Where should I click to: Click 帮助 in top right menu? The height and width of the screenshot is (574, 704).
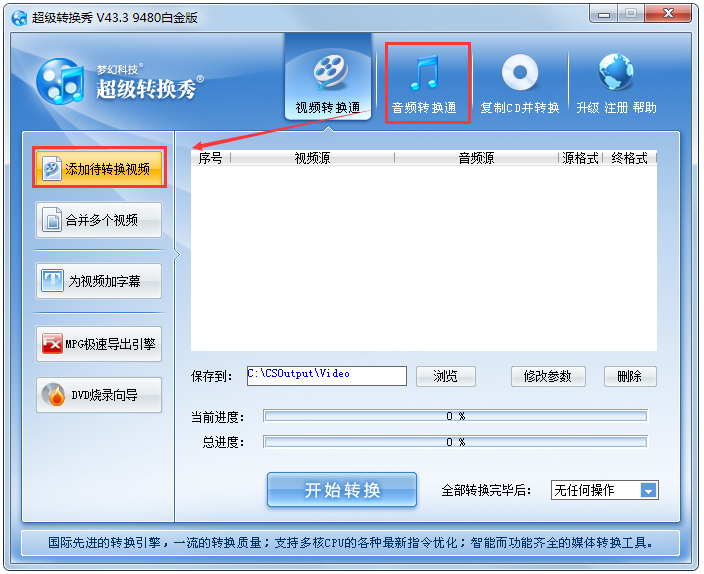pos(644,108)
